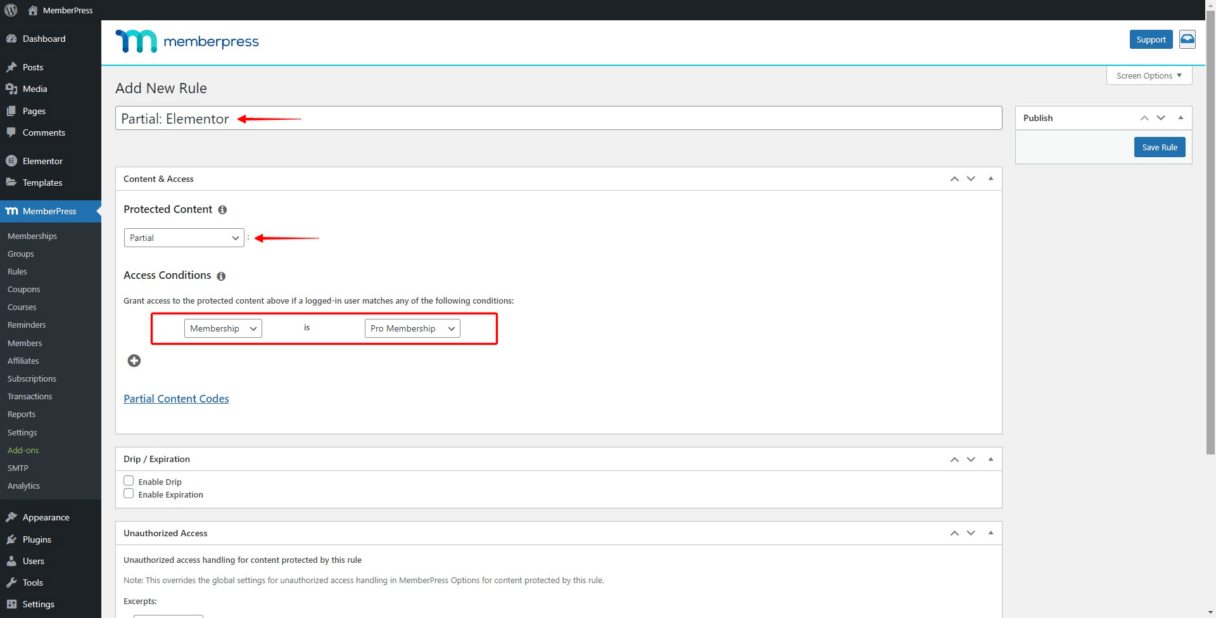The image size is (1216, 618).
Task: Click the Appearance brush icon
Action: pos(11,517)
